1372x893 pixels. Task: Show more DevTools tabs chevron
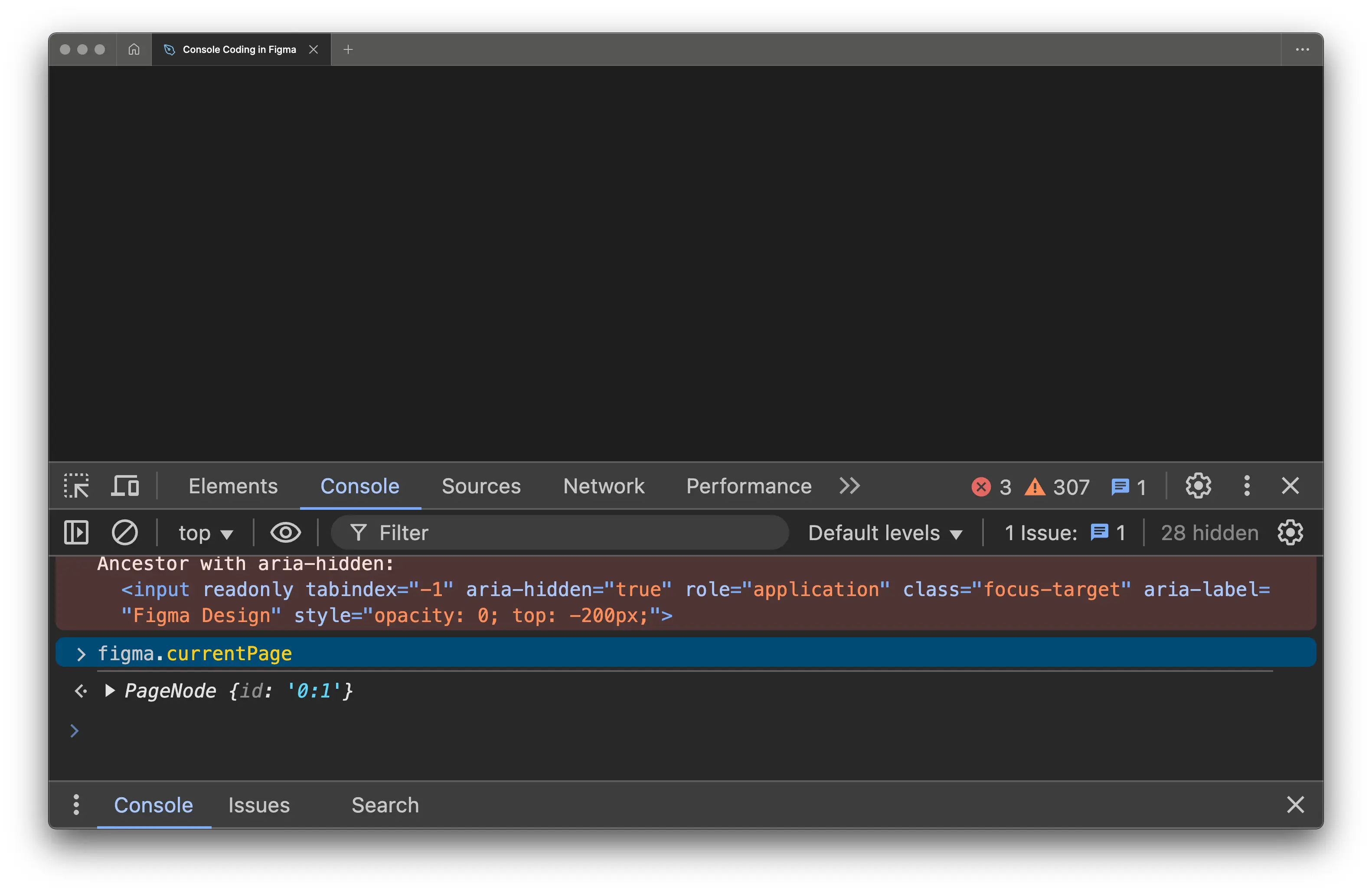point(849,486)
